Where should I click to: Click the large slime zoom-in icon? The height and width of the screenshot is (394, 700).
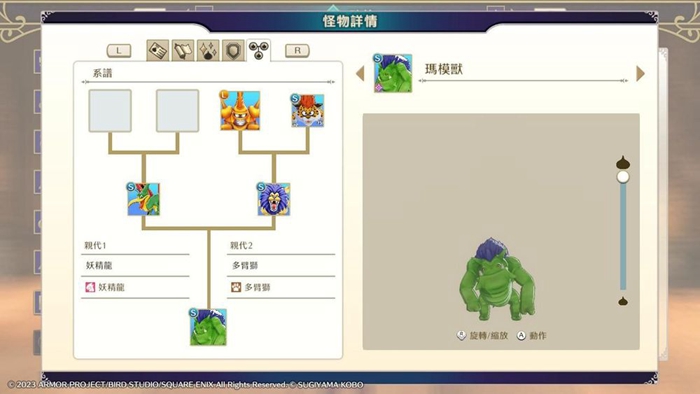point(623,162)
